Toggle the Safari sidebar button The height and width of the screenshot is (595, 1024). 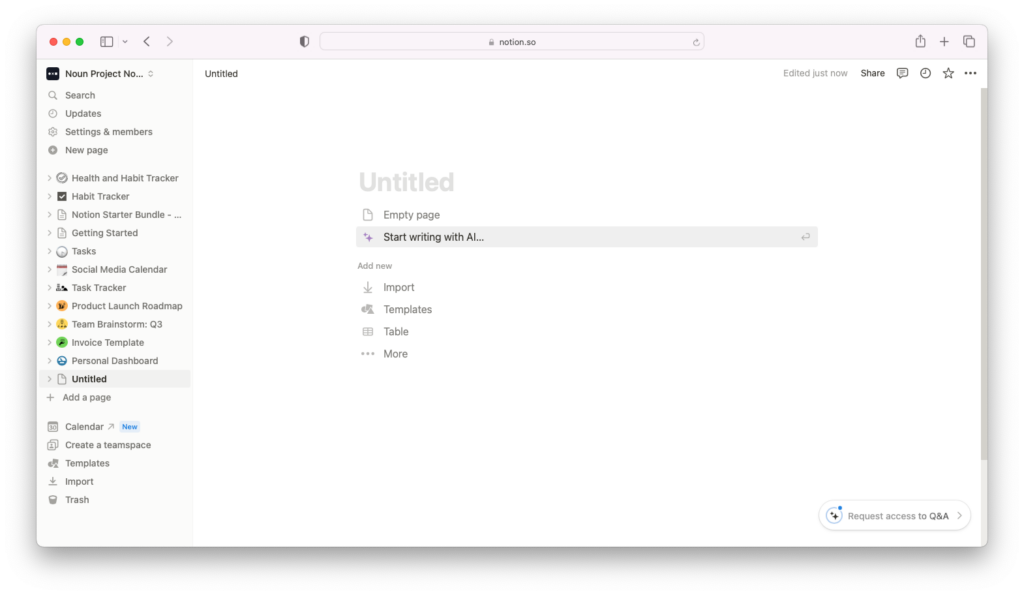coord(106,41)
